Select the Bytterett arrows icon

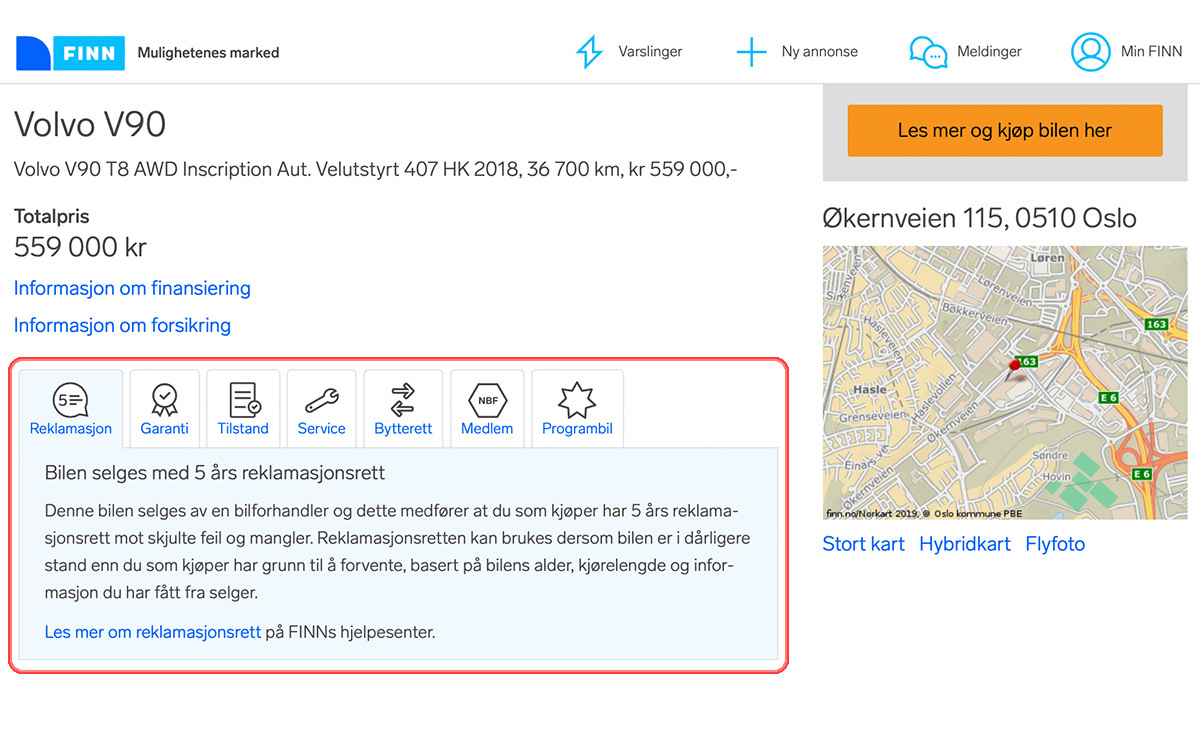pyautogui.click(x=403, y=399)
